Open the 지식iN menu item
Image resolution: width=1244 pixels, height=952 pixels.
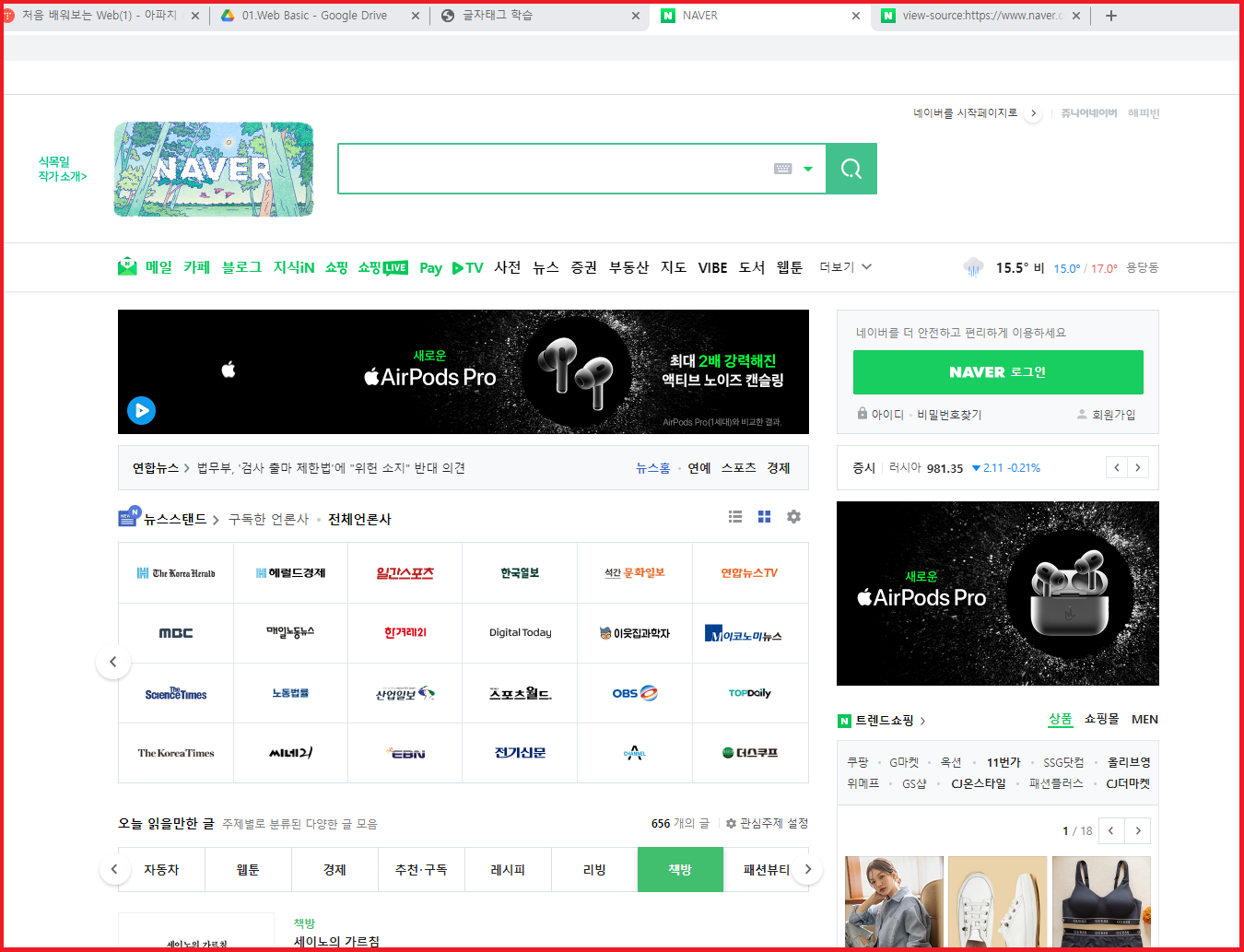tap(294, 267)
